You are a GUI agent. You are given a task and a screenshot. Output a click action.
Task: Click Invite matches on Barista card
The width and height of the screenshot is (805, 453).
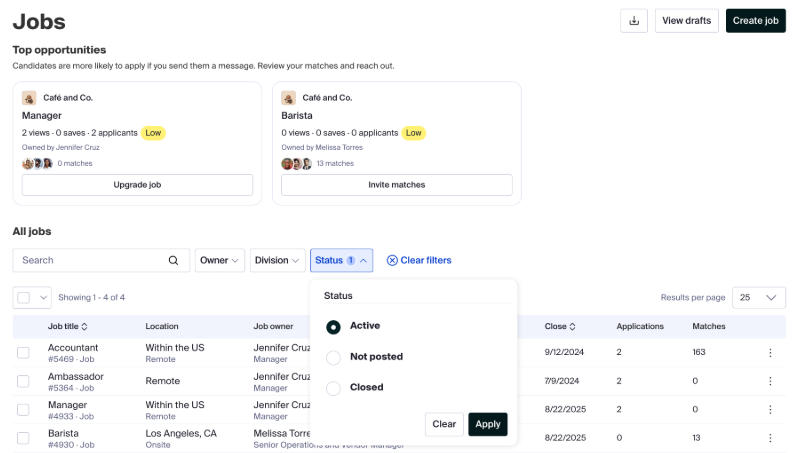tap(396, 185)
